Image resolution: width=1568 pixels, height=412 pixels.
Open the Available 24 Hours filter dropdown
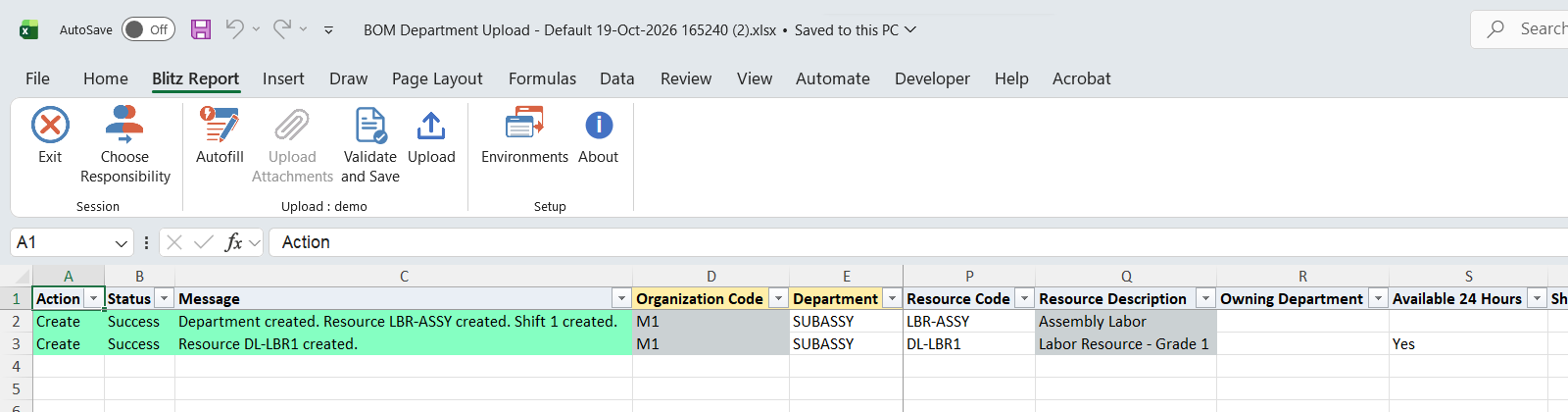click(1537, 298)
